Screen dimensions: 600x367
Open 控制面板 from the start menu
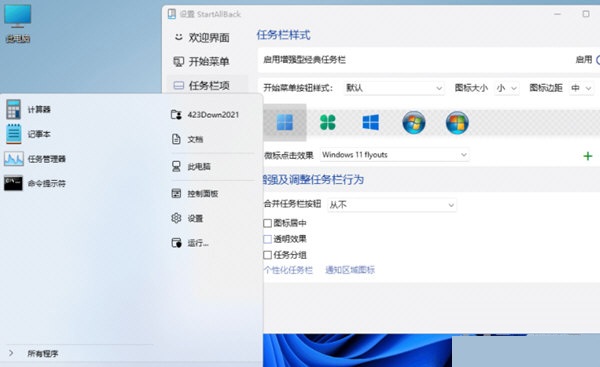(195, 194)
